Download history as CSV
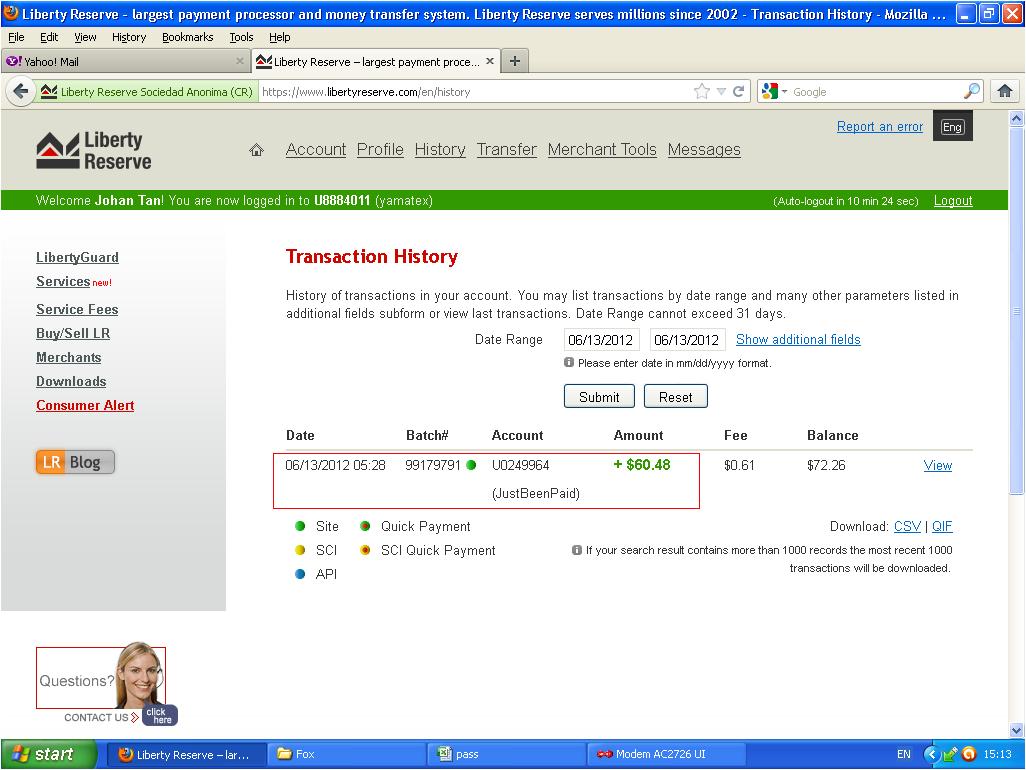The width and height of the screenshot is (1026, 770). tap(907, 527)
